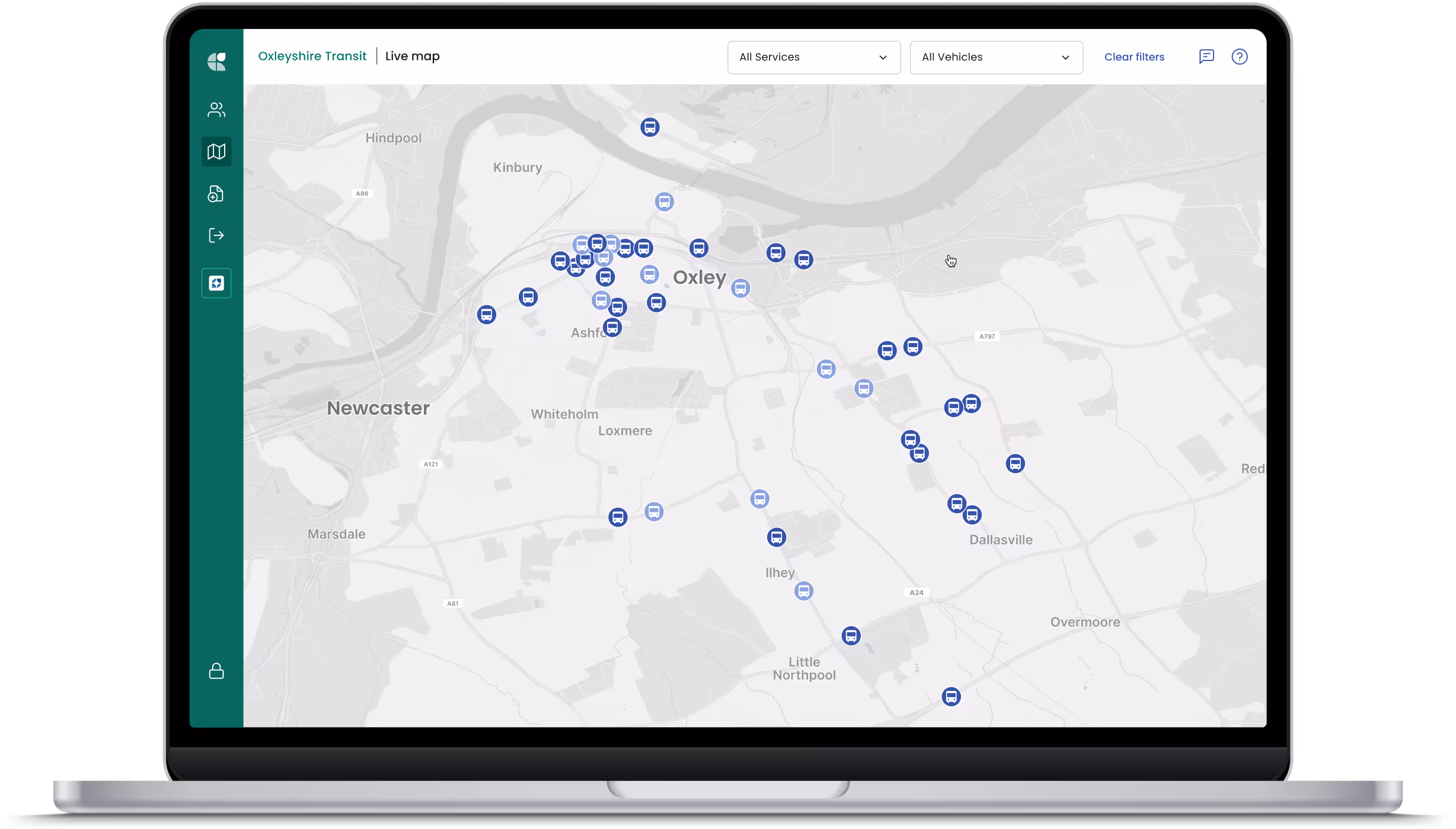Click the All Vehicles chevron arrow
This screenshot has width=1456, height=829.
click(1065, 57)
